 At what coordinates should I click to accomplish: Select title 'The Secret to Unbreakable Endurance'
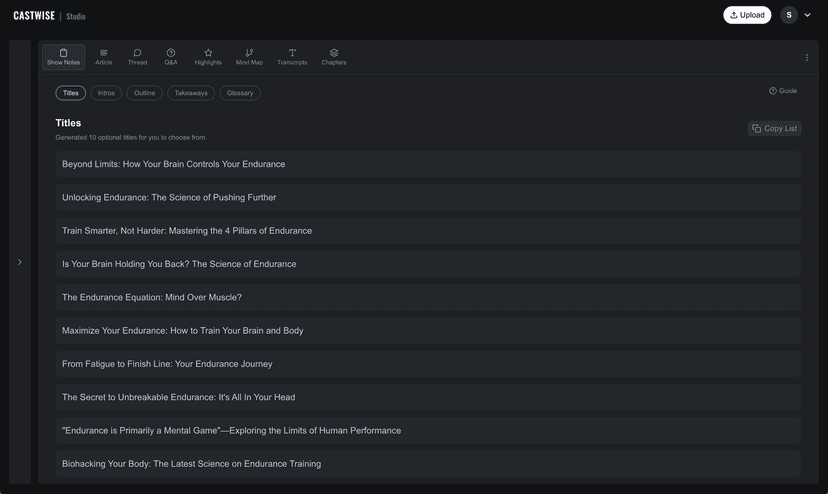click(428, 397)
